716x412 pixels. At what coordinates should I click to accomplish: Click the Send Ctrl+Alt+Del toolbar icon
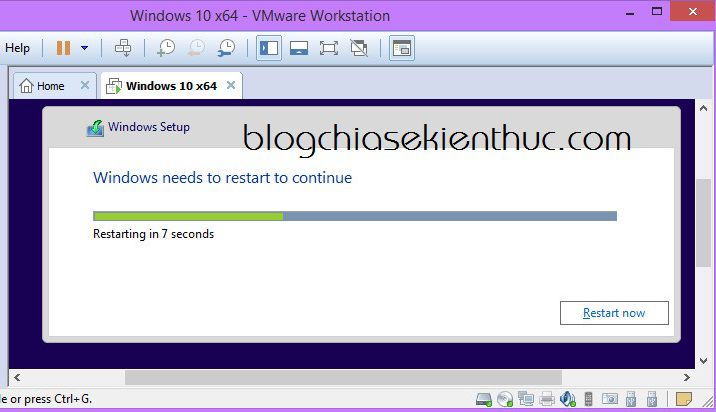pyautogui.click(x=123, y=48)
